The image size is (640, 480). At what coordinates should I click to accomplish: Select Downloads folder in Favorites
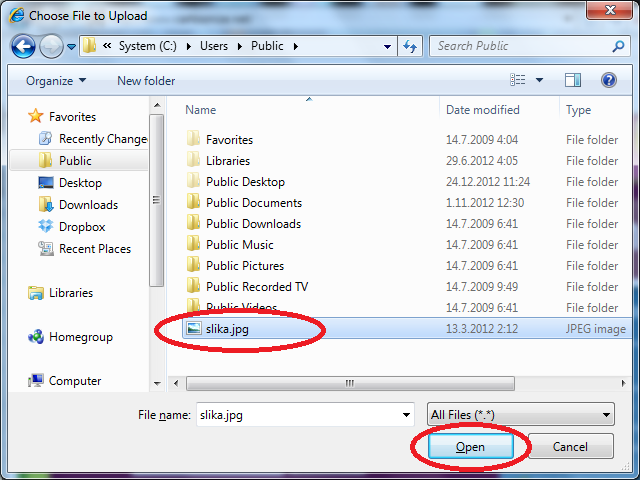click(x=88, y=205)
